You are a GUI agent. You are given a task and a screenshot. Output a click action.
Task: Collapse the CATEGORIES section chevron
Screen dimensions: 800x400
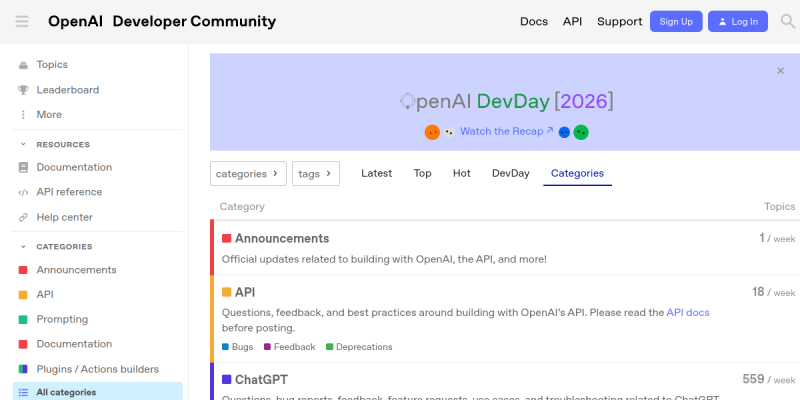point(23,246)
